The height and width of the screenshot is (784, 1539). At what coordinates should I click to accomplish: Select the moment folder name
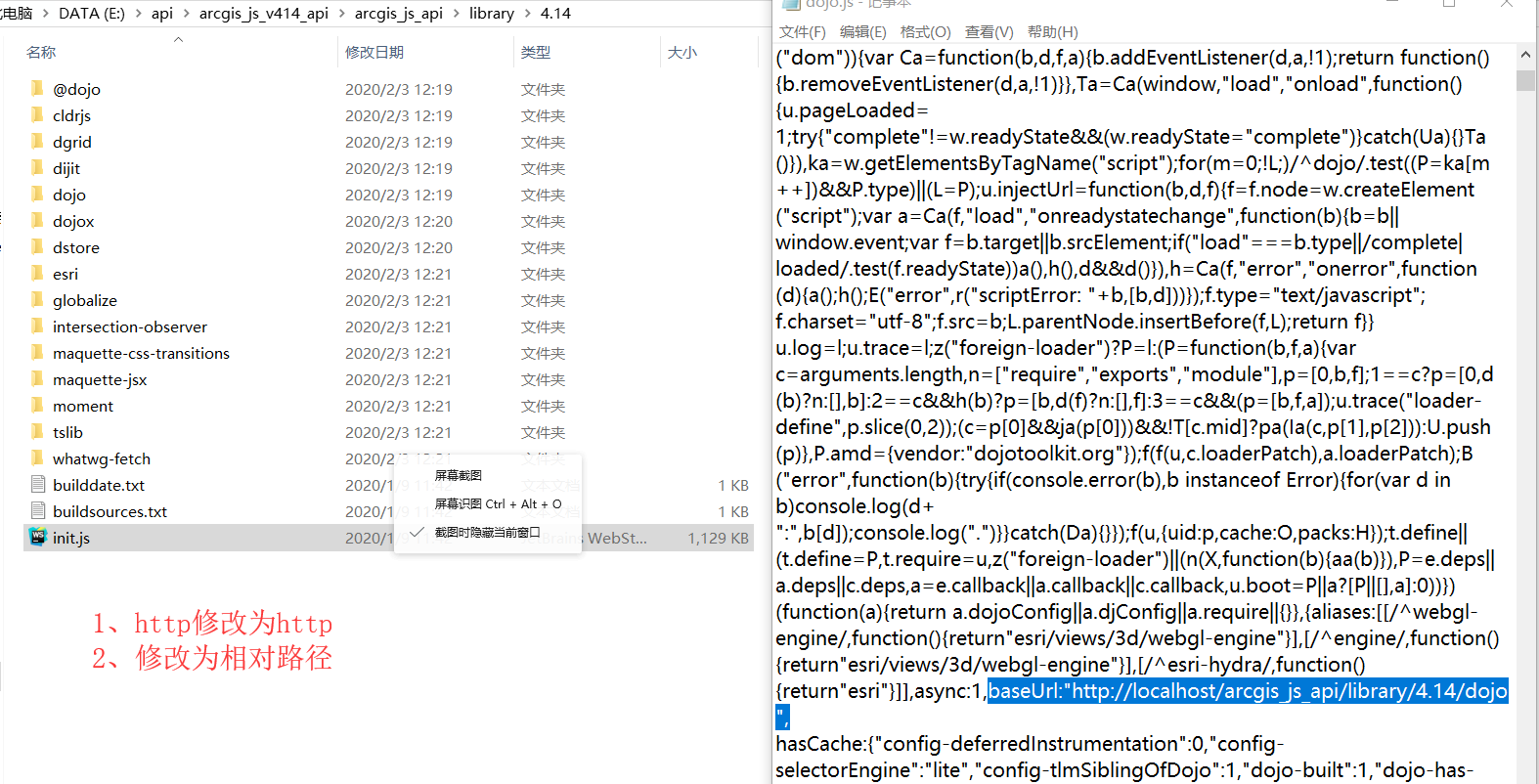pos(83,406)
